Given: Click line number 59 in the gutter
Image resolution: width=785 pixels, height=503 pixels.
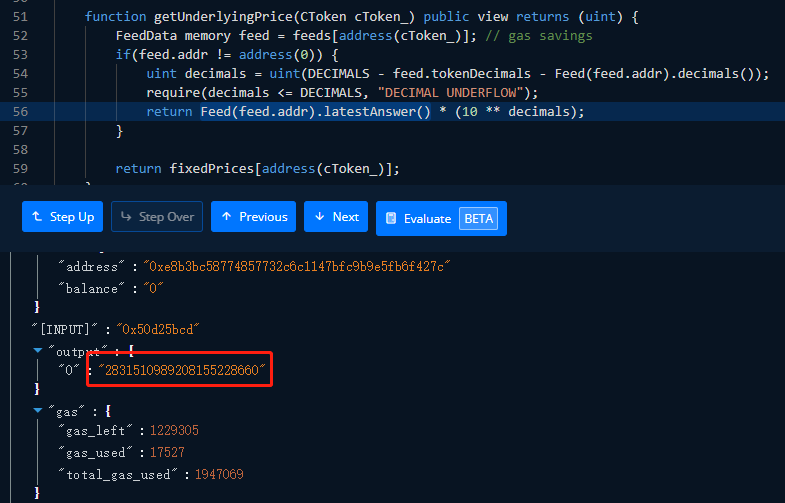Looking at the screenshot, I should pyautogui.click(x=21, y=169).
